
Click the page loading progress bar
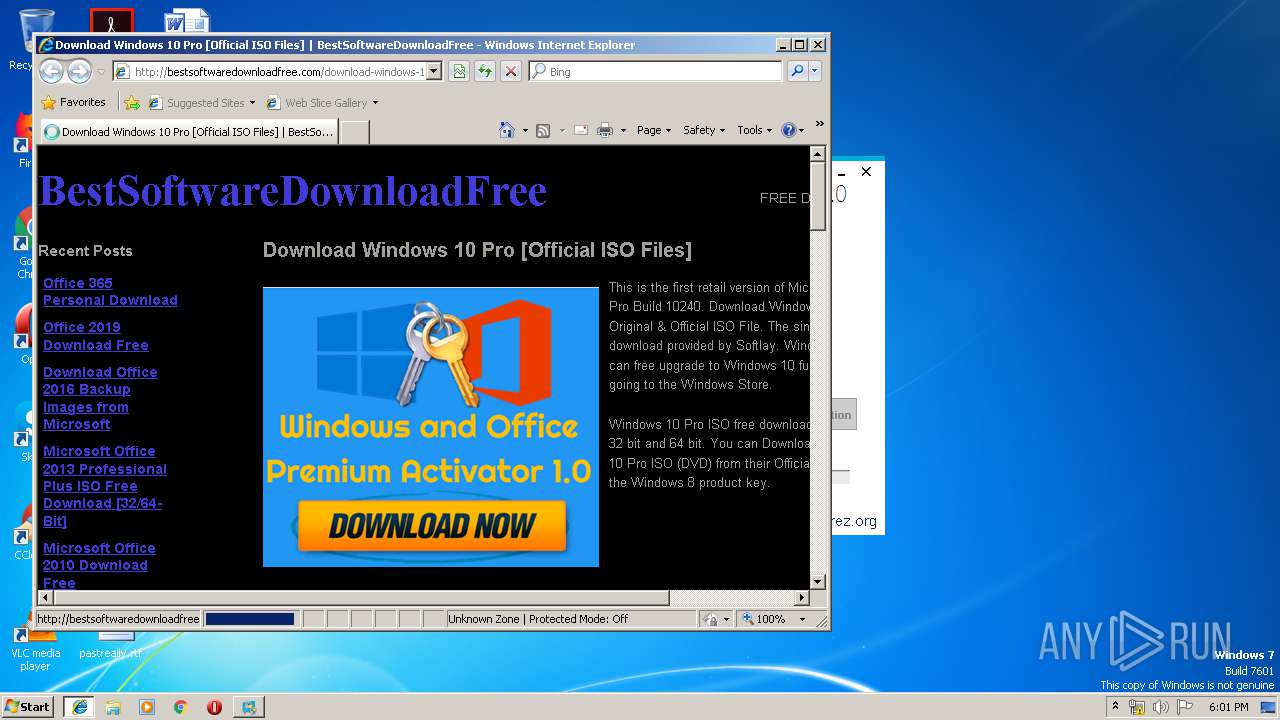(250, 619)
